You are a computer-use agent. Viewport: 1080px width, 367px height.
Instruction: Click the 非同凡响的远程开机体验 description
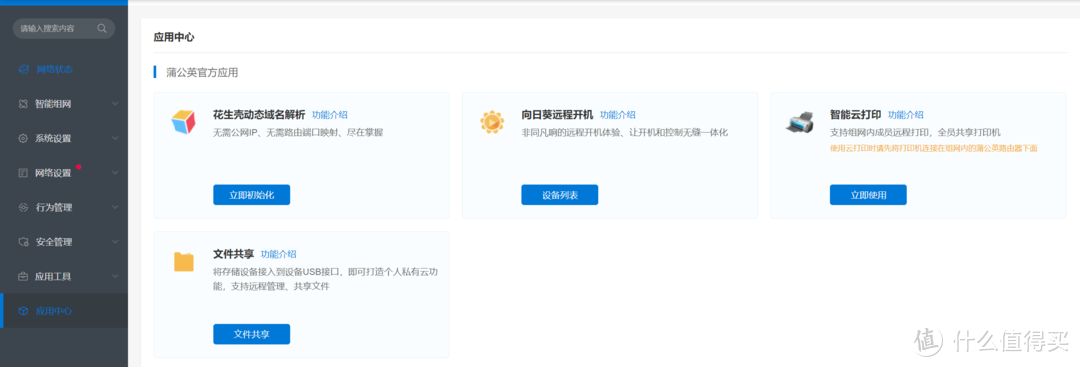624,132
